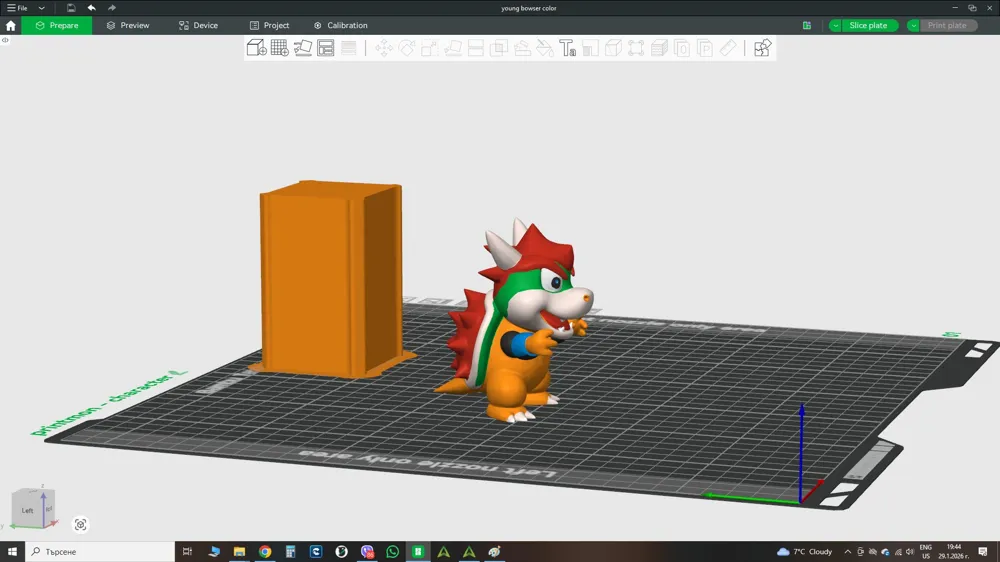
Task: Click the corner-handles square toolbar icon
Action: pyautogui.click(x=636, y=48)
